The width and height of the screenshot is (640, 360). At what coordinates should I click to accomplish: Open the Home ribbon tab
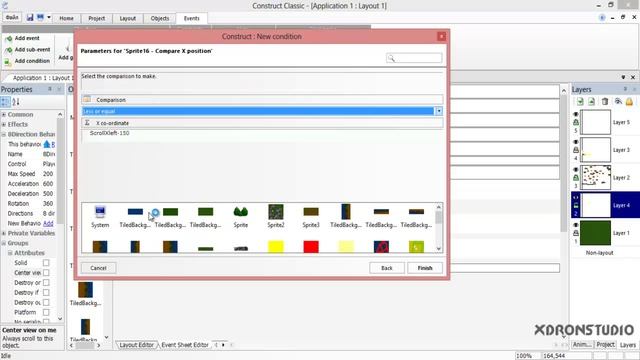point(66,18)
